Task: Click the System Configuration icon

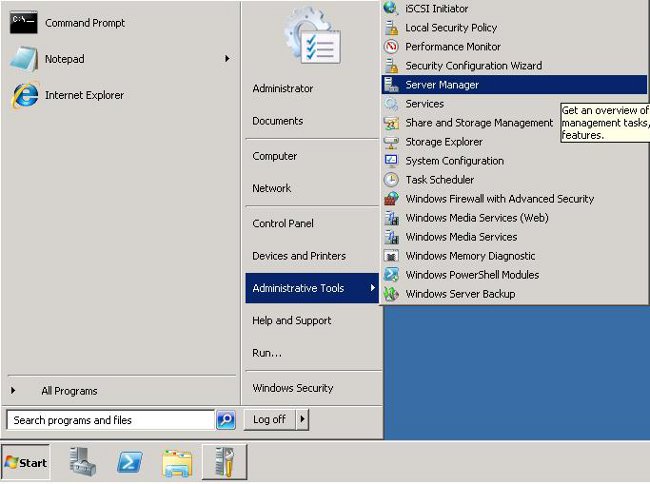Action: pos(391,161)
